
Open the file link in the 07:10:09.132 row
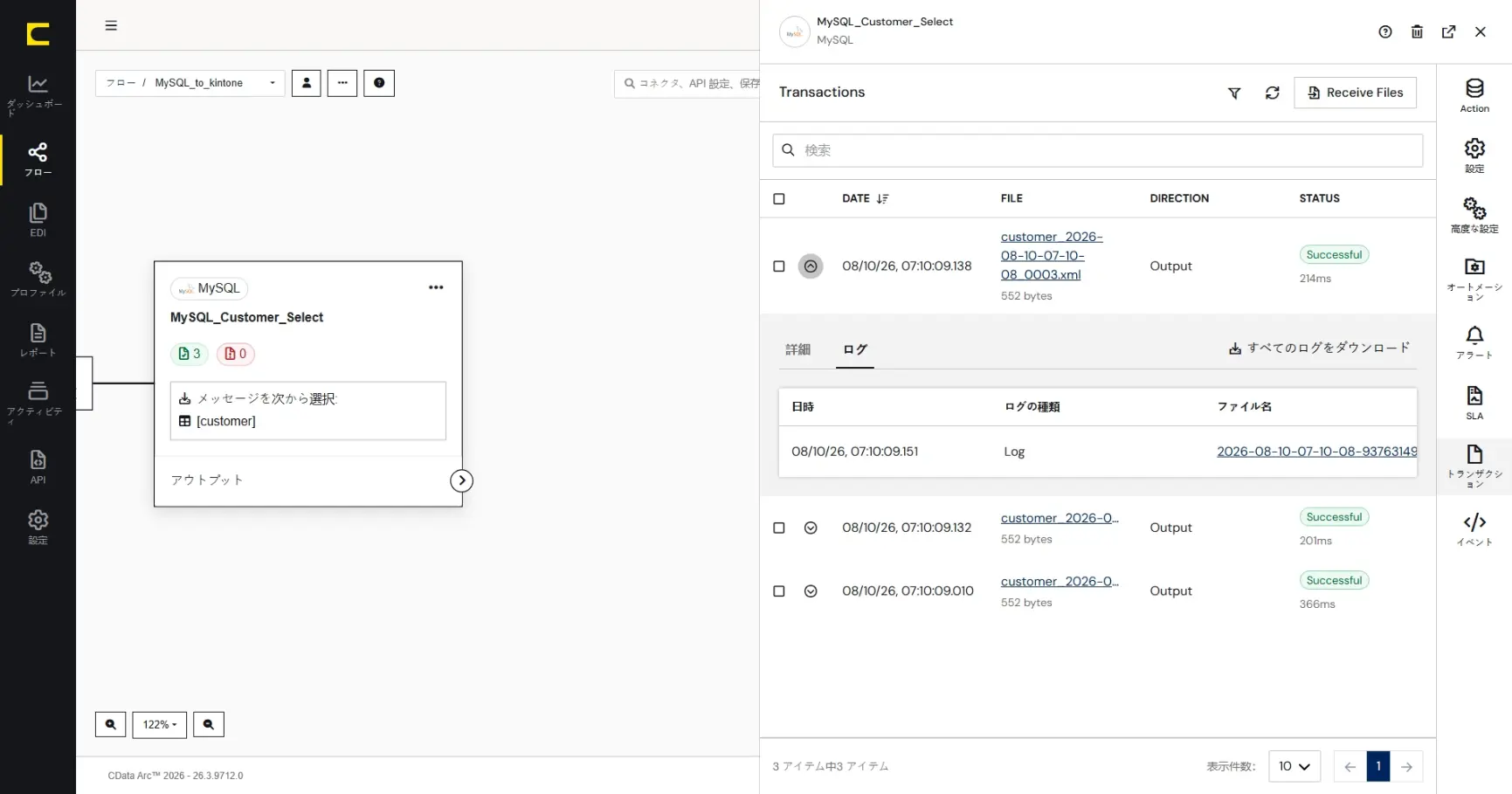pos(1060,518)
